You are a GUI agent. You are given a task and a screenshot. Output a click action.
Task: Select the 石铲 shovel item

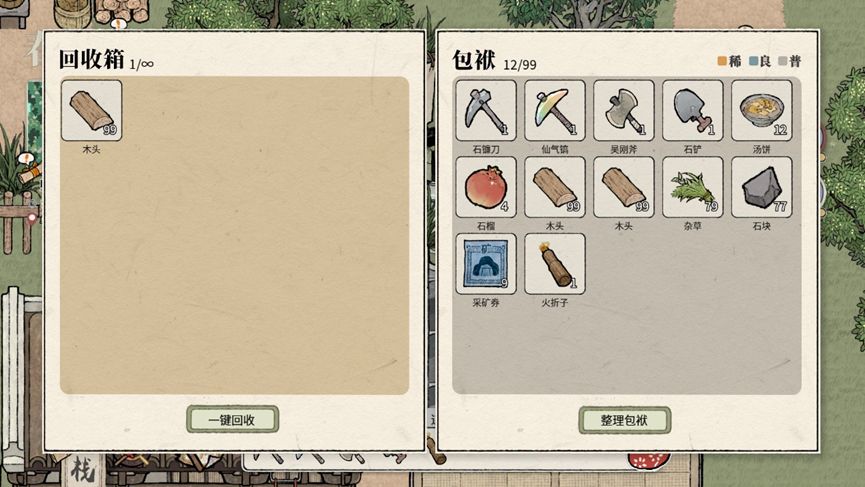point(693,110)
